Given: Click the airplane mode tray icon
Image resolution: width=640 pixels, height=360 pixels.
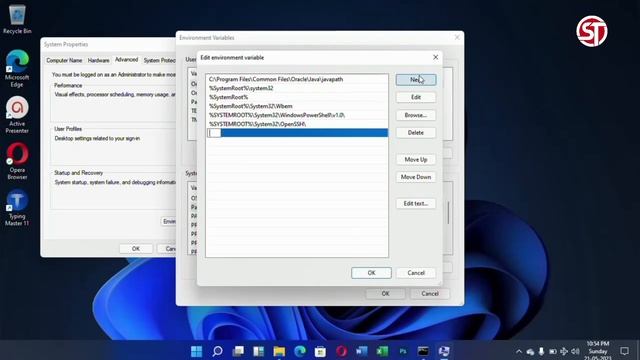Looking at the screenshot, I should coord(564,351).
